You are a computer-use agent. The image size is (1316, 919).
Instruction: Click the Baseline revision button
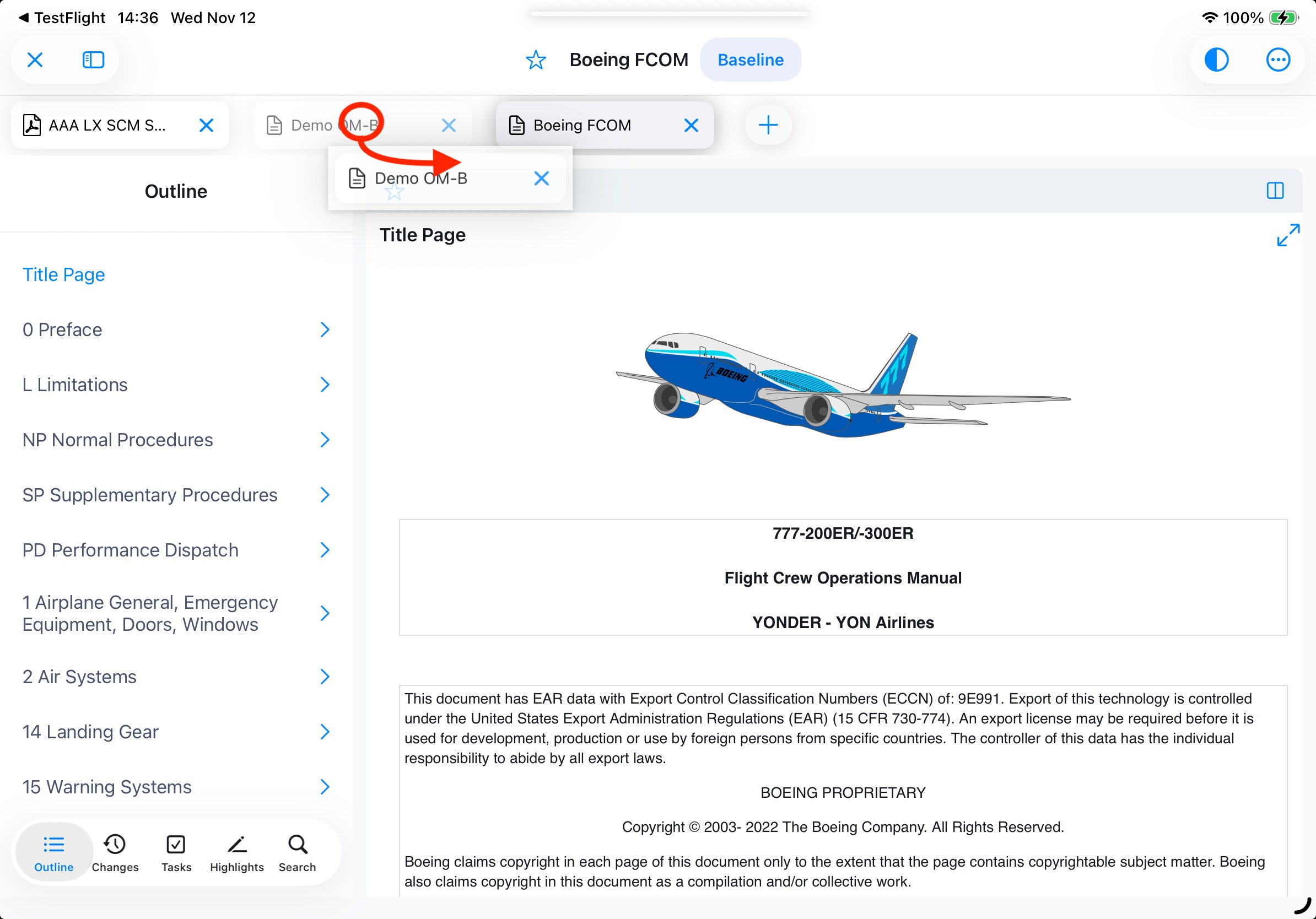[x=749, y=60]
